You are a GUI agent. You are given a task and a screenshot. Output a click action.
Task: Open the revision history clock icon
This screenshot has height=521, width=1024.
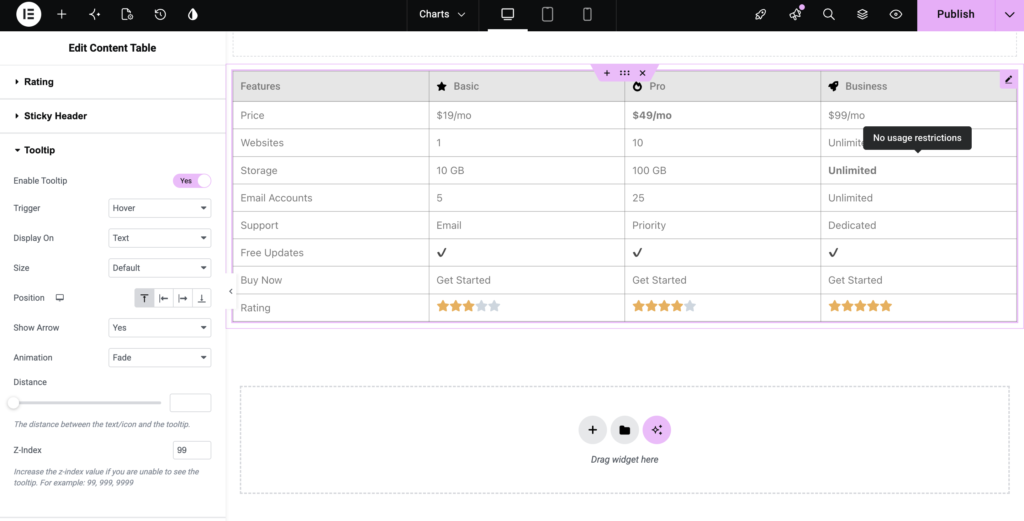[160, 14]
